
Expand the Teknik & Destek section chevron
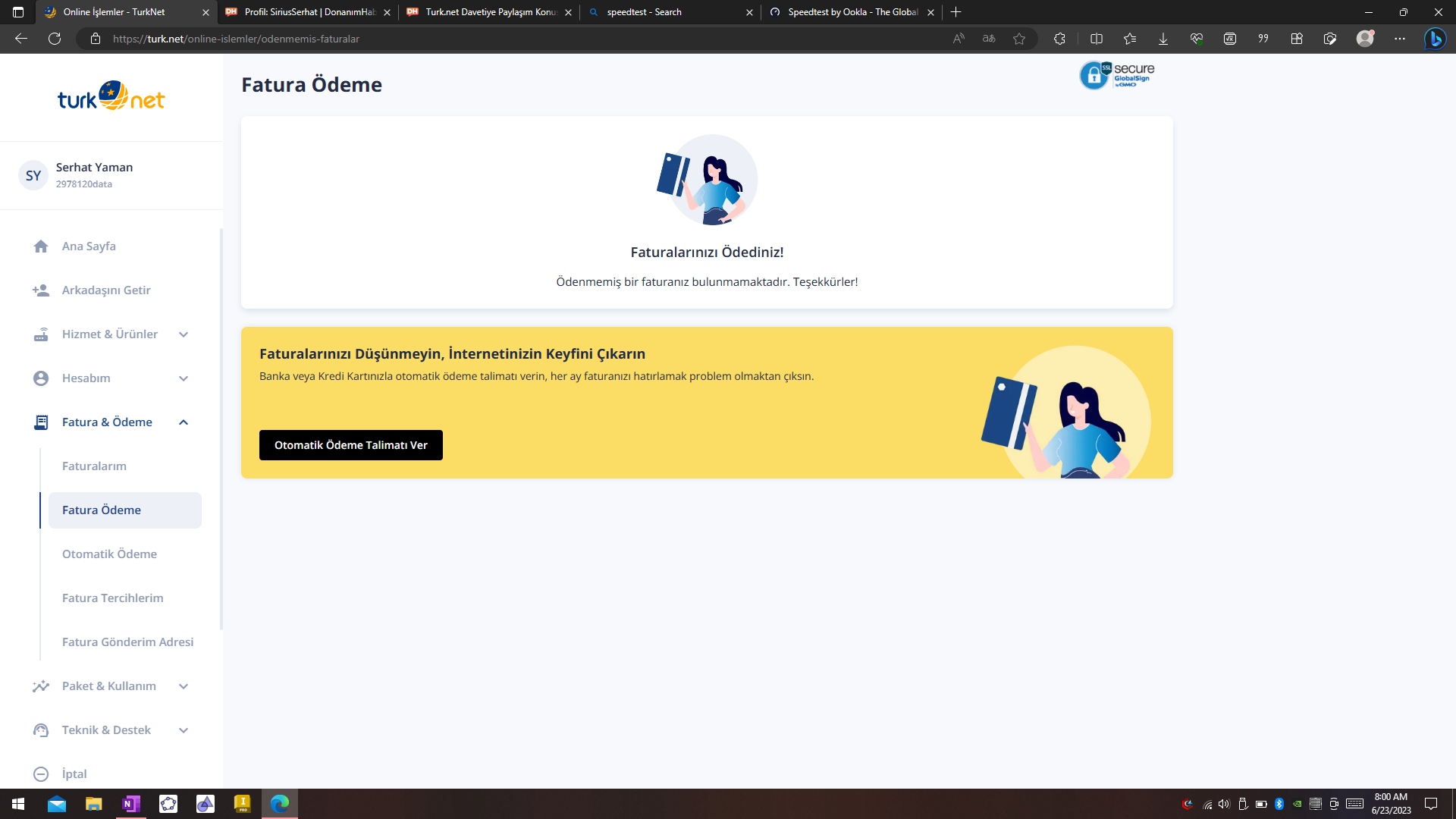(184, 730)
